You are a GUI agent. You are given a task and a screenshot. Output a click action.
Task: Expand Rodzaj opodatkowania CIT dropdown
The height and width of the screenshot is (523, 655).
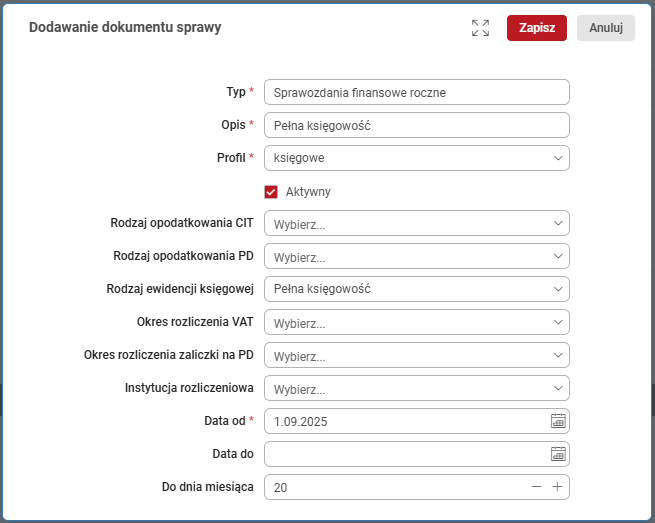tap(416, 224)
